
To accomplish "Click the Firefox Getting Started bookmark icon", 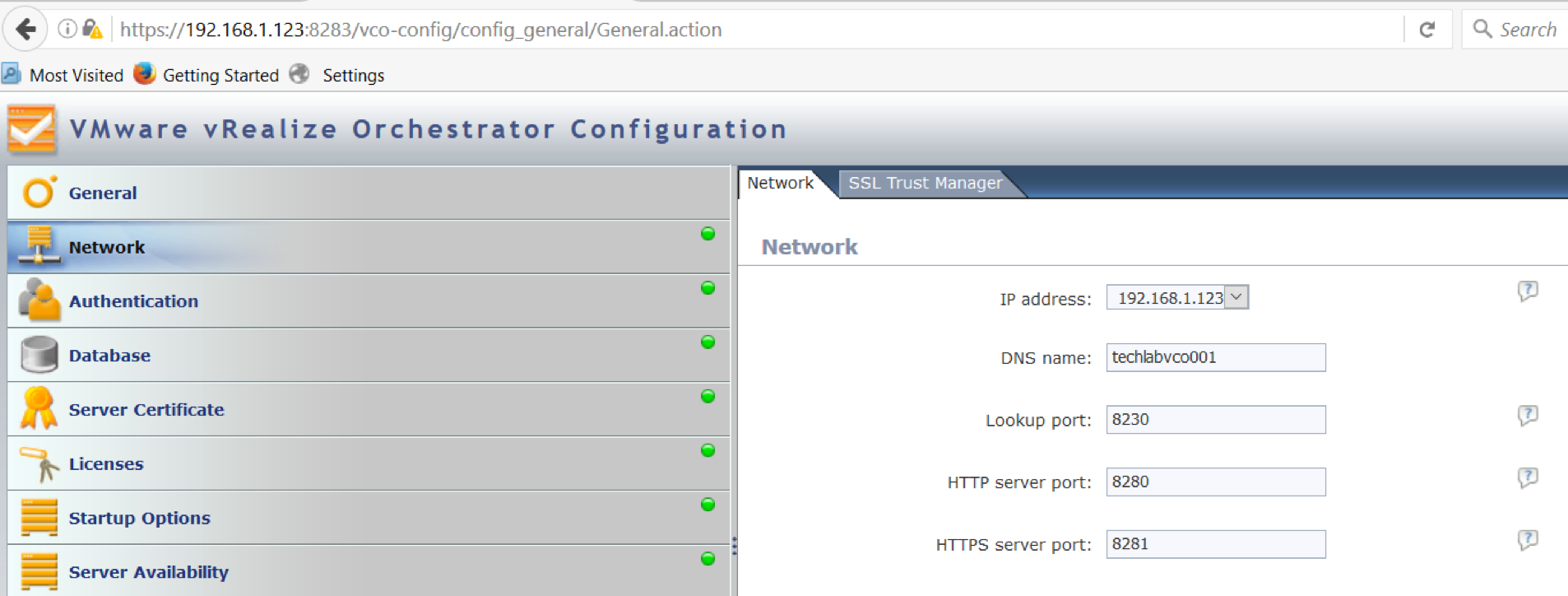I will point(145,74).
